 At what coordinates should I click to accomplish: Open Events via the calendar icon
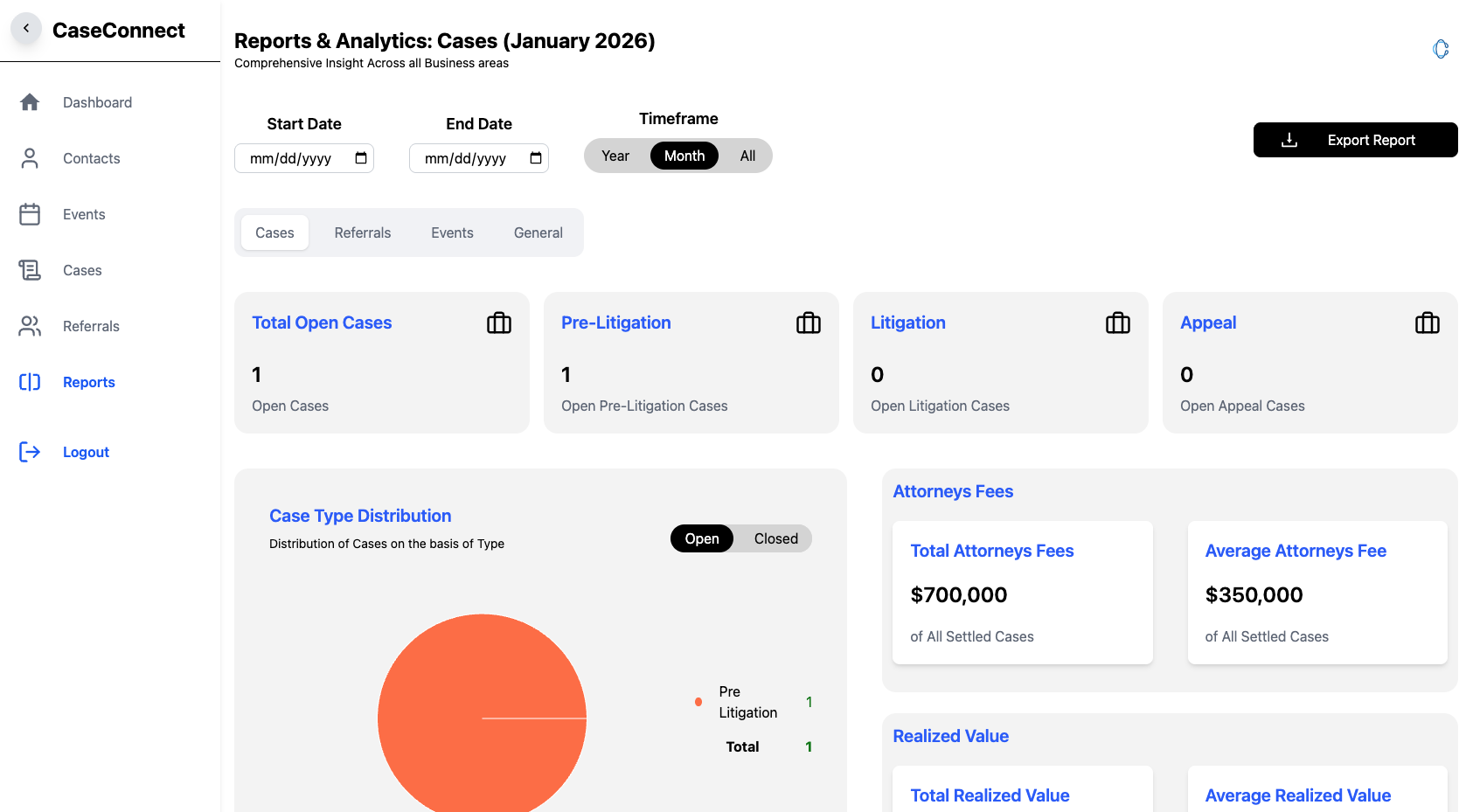30,214
